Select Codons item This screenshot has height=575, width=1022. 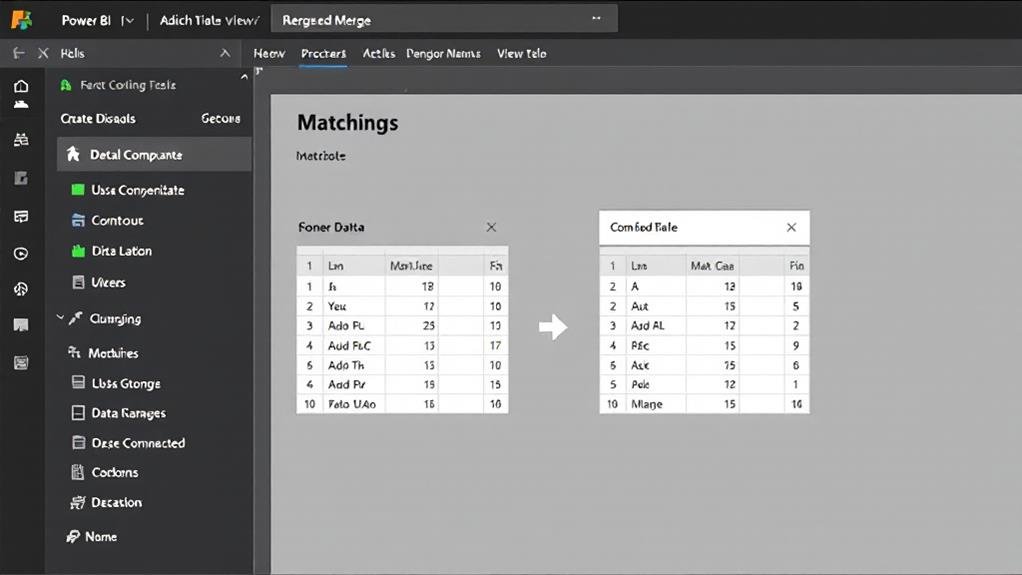tap(115, 472)
